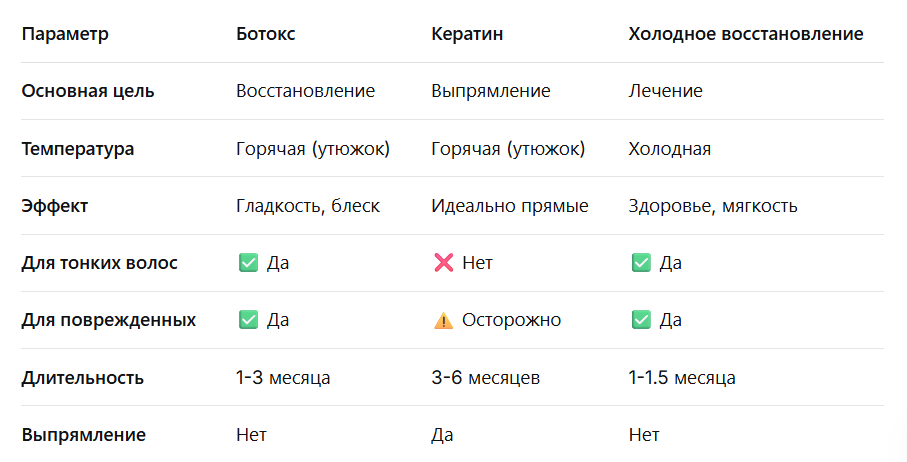Select the Ботокс column header

click(266, 34)
